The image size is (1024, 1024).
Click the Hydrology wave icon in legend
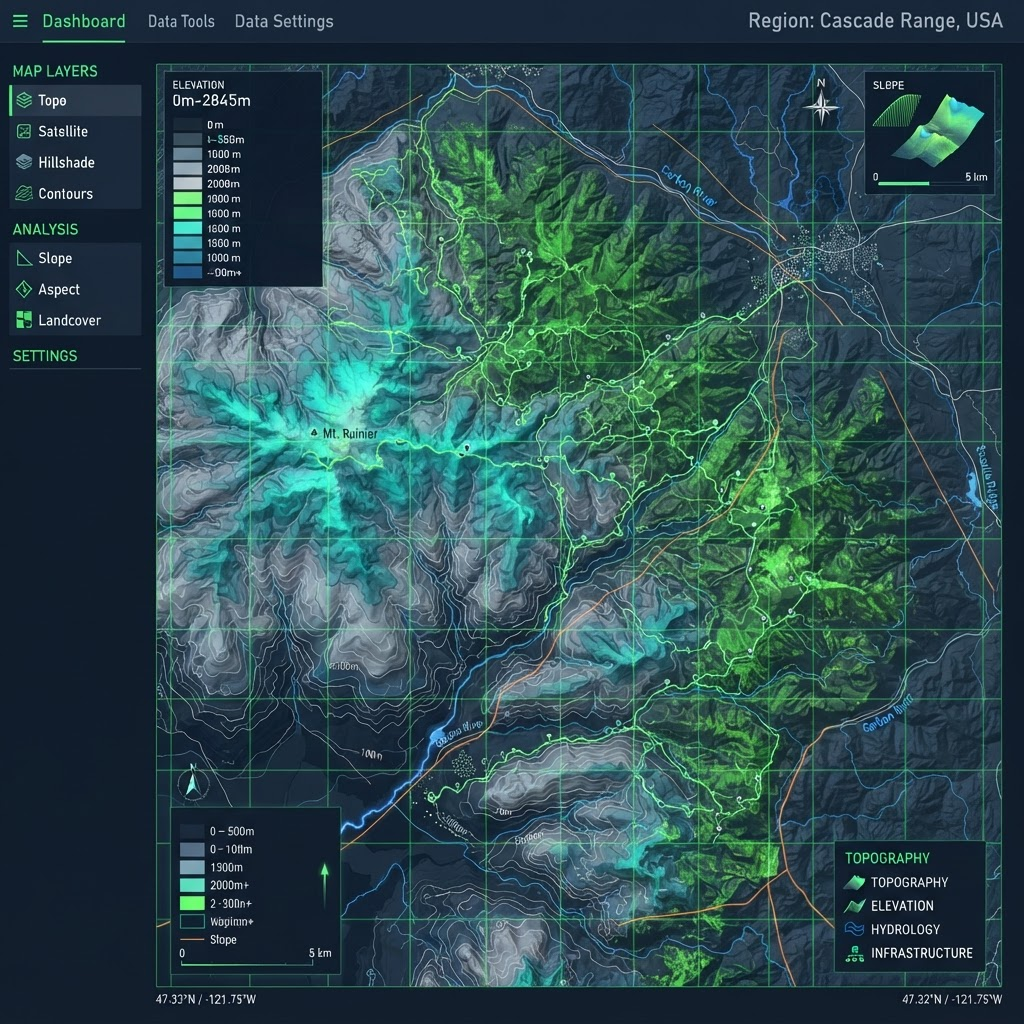click(854, 929)
